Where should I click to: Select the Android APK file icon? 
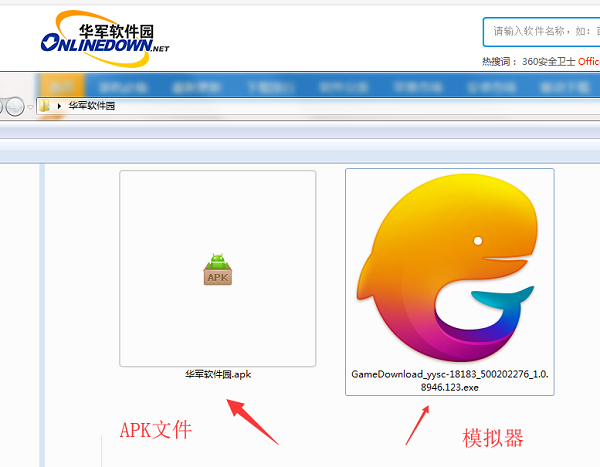click(218, 269)
